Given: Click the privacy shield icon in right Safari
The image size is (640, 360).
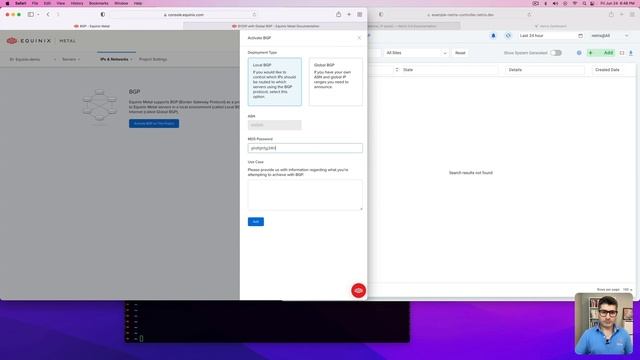Looking at the screenshot, I should (x=381, y=14).
